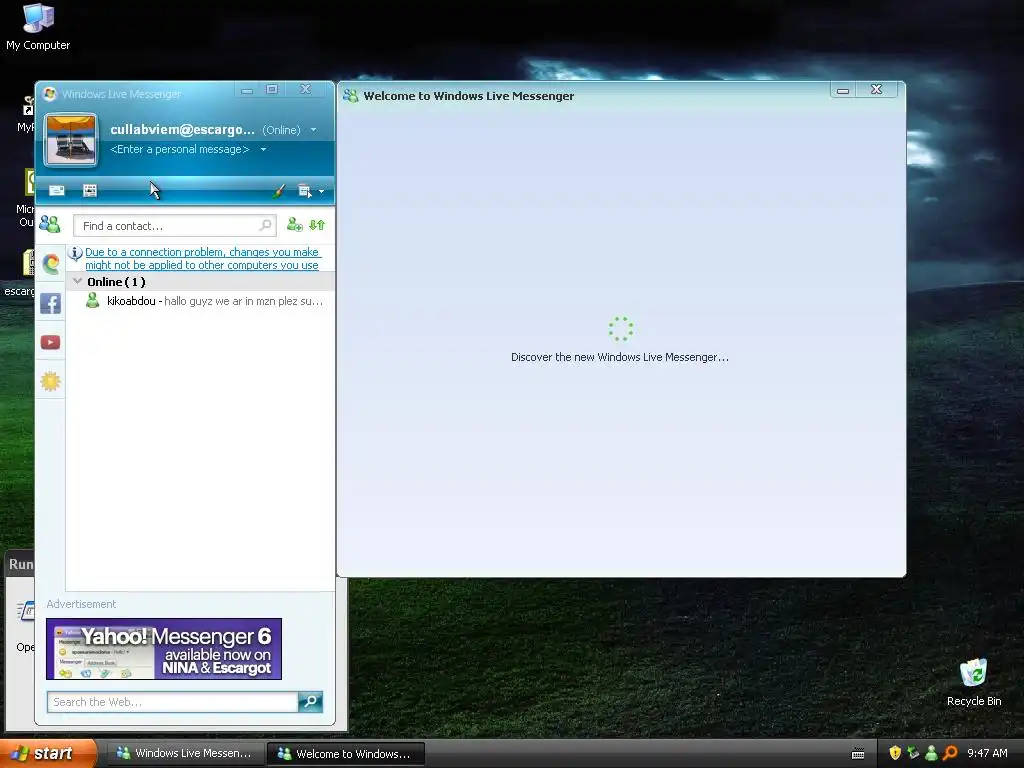Click the orange magnifier tray icon

click(x=950, y=753)
